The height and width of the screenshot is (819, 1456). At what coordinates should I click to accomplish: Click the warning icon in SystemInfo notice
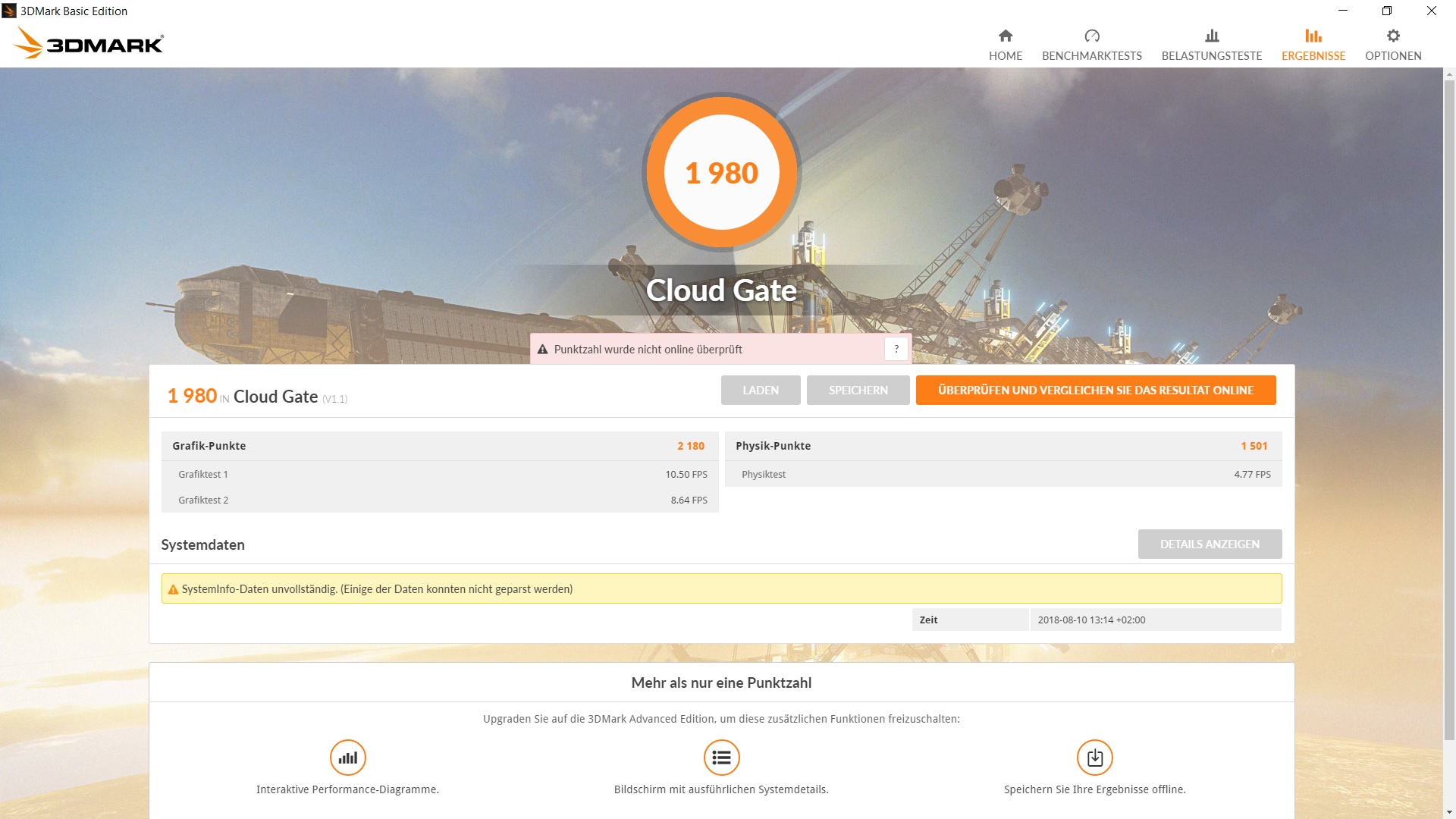point(173,589)
